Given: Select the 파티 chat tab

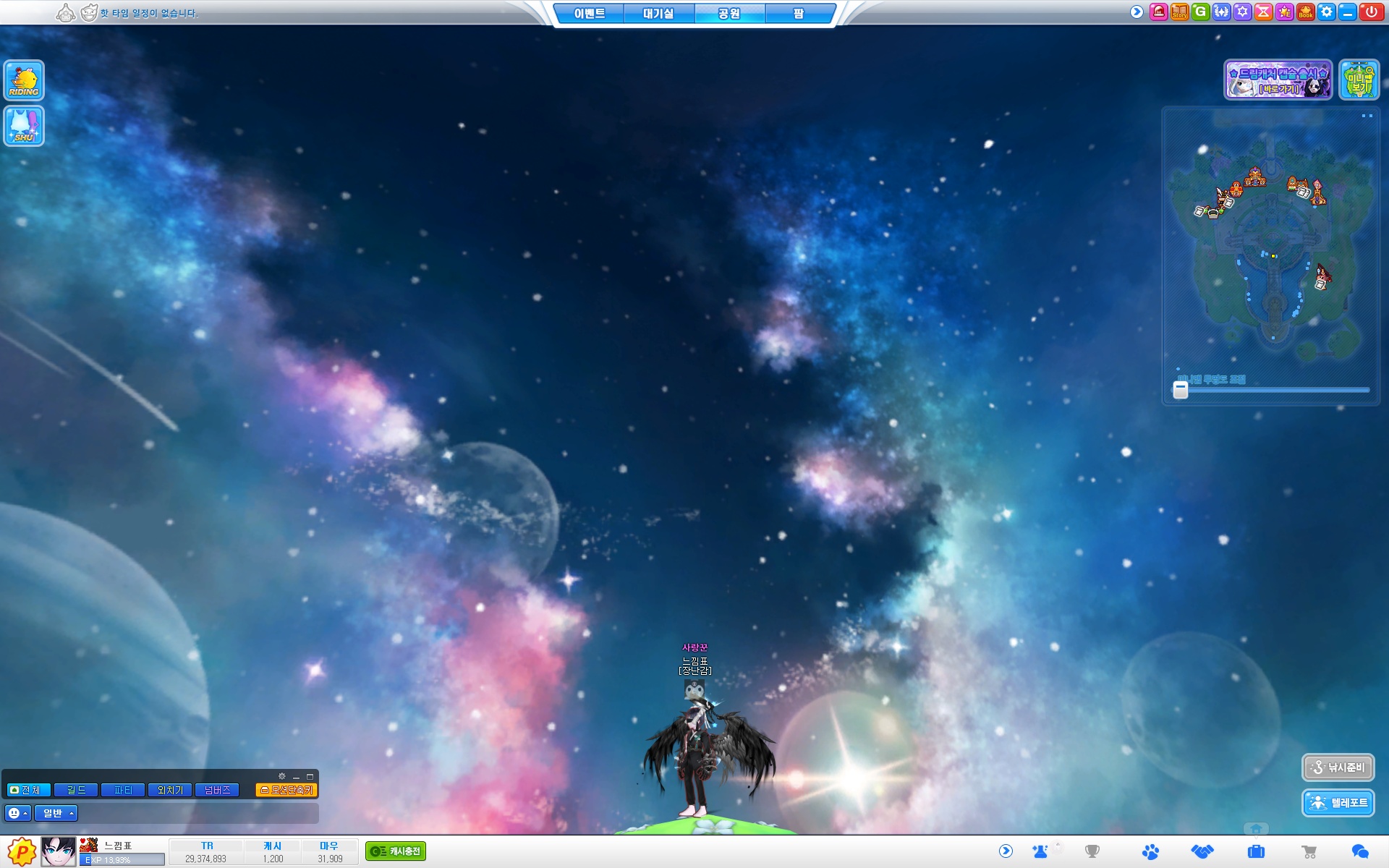Looking at the screenshot, I should (x=123, y=790).
